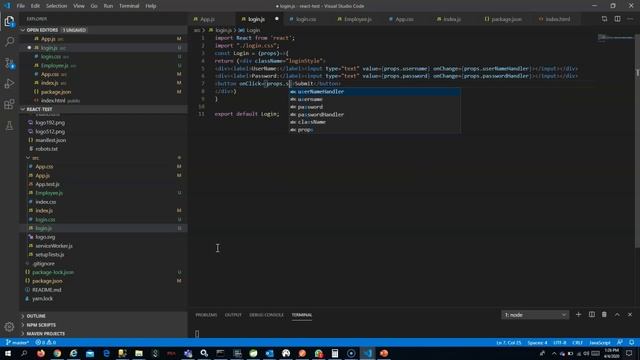Click the Login breadcrumb symbol

click(253, 30)
